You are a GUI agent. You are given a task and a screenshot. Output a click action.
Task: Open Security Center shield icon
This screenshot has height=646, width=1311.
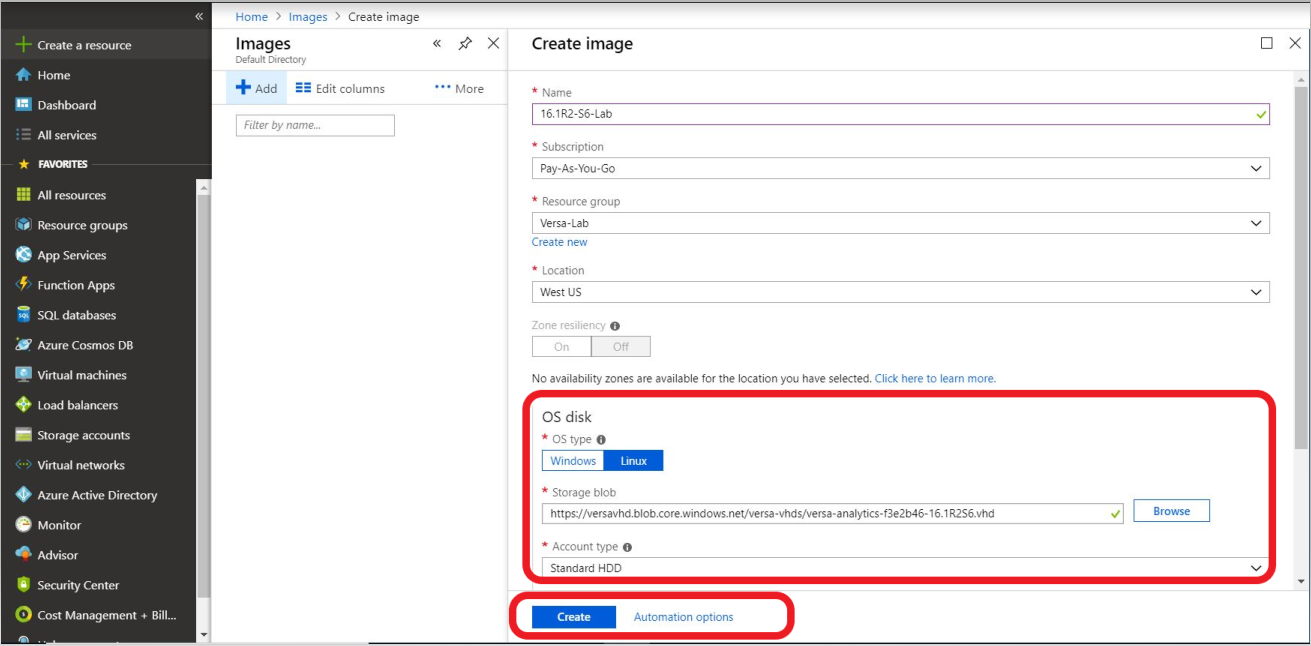coord(23,585)
